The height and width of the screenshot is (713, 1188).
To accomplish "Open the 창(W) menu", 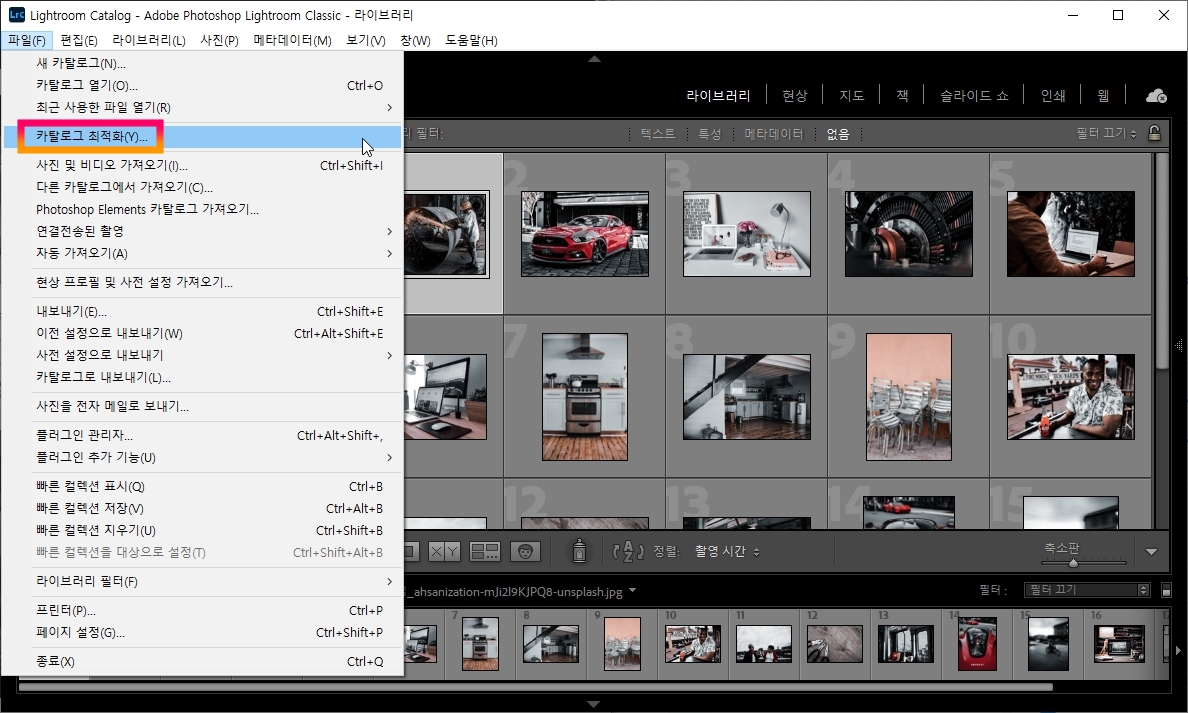I will [x=415, y=40].
